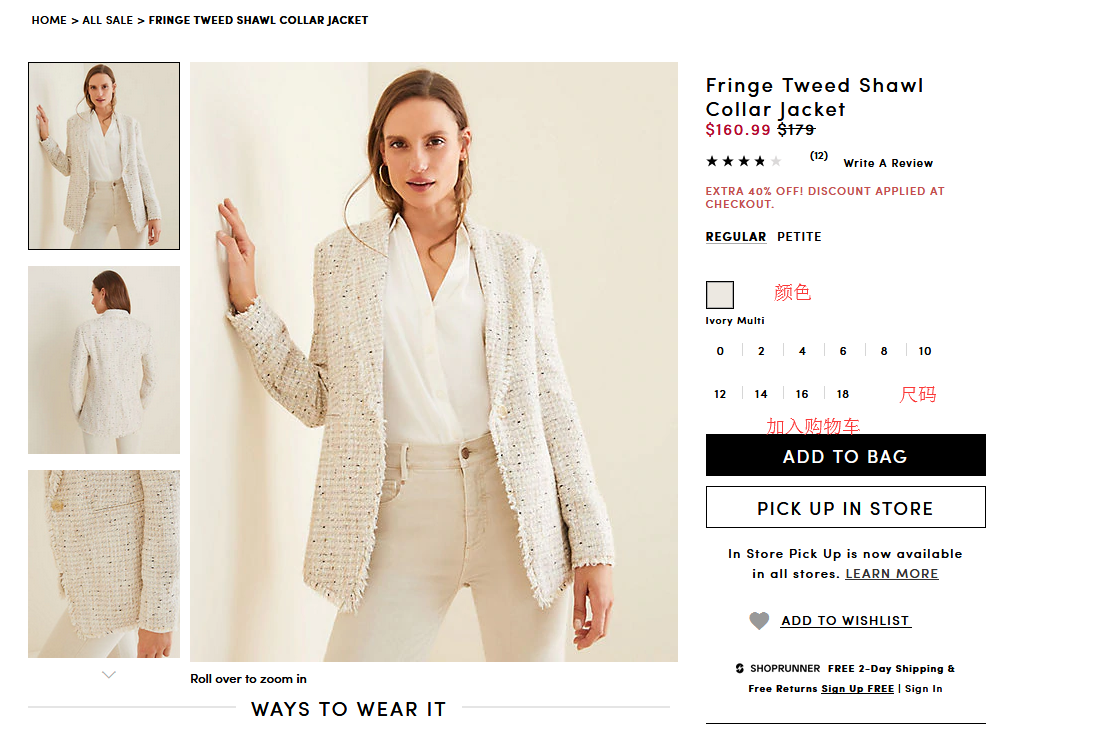Viewport: 1101px width, 729px height.
Task: Select size 0
Action: point(720,351)
